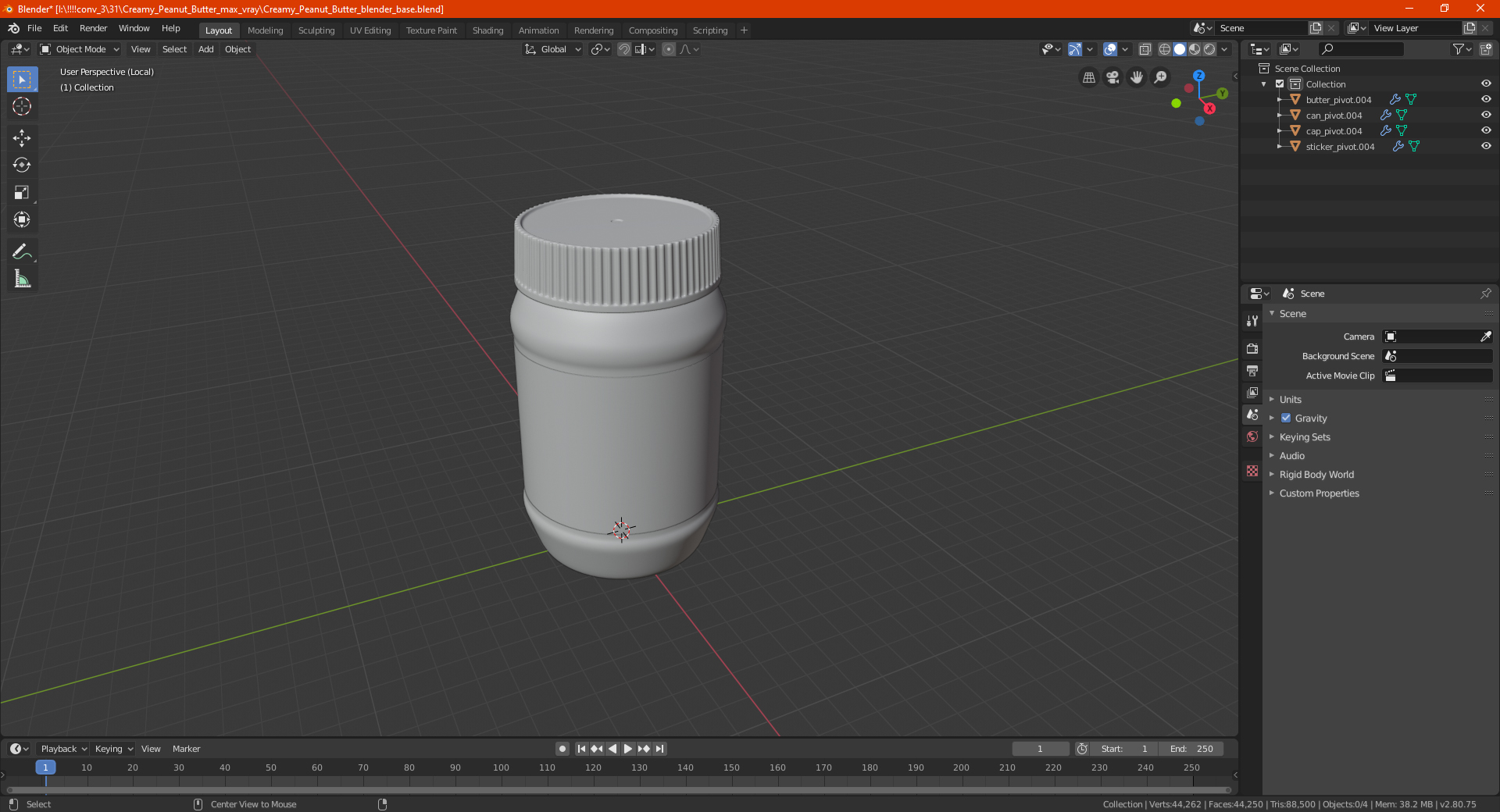1500x812 pixels.
Task: Switch perspective/orthographic grid icon
Action: (1088, 77)
